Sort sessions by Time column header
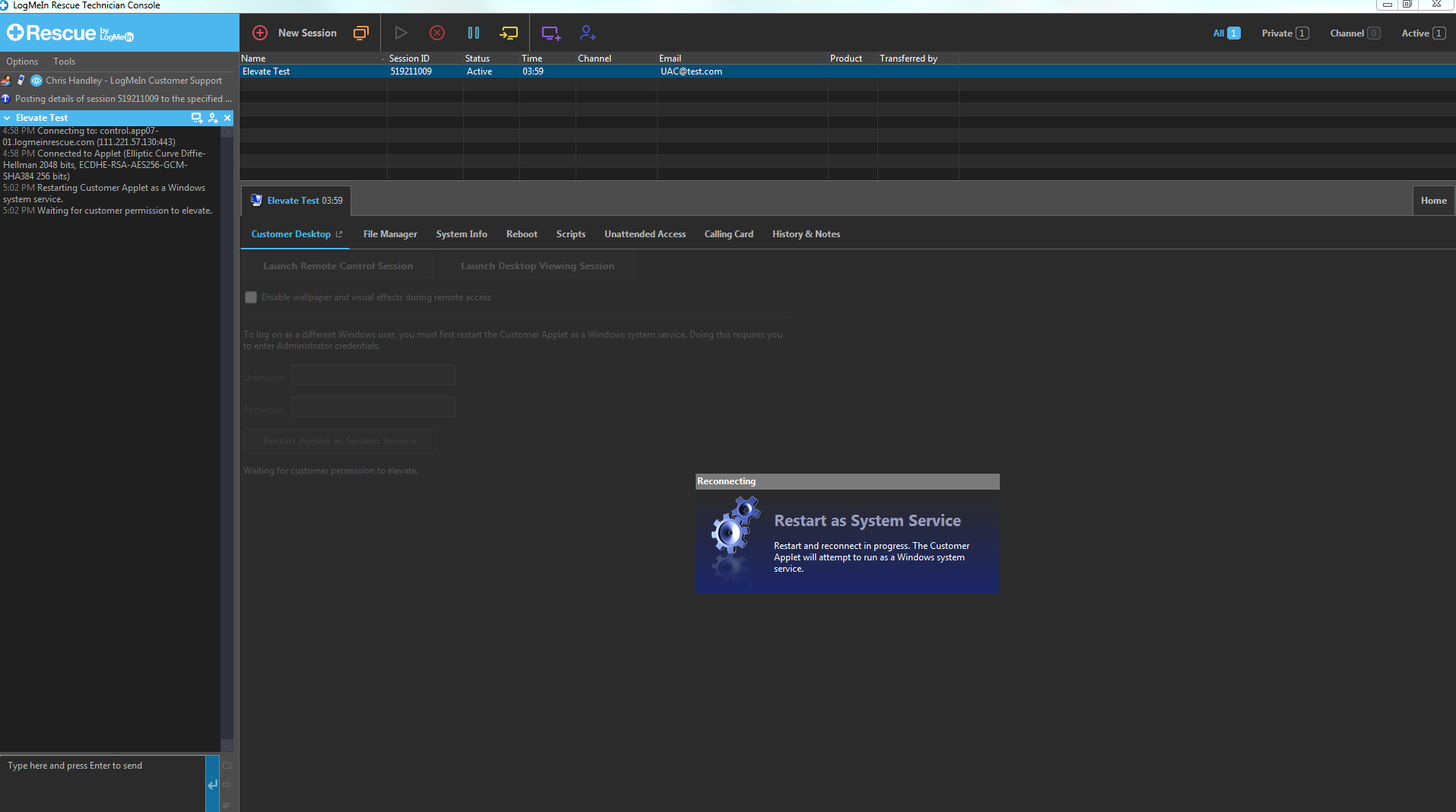1456x812 pixels. coord(547,59)
